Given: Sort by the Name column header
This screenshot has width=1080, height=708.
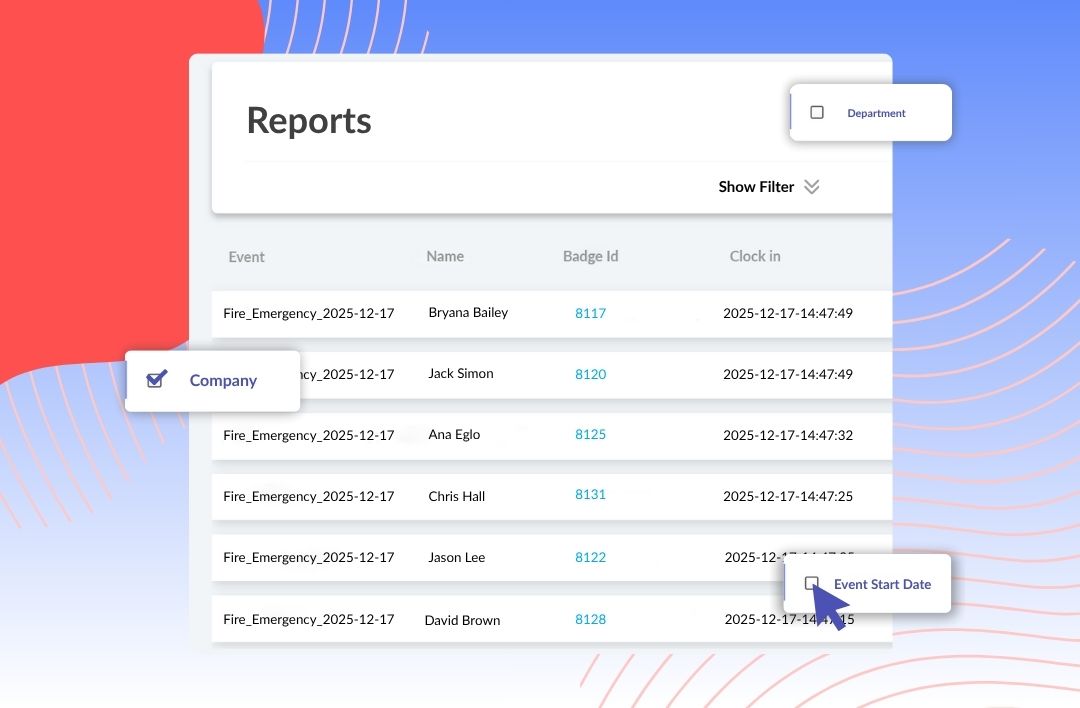Looking at the screenshot, I should pos(445,256).
